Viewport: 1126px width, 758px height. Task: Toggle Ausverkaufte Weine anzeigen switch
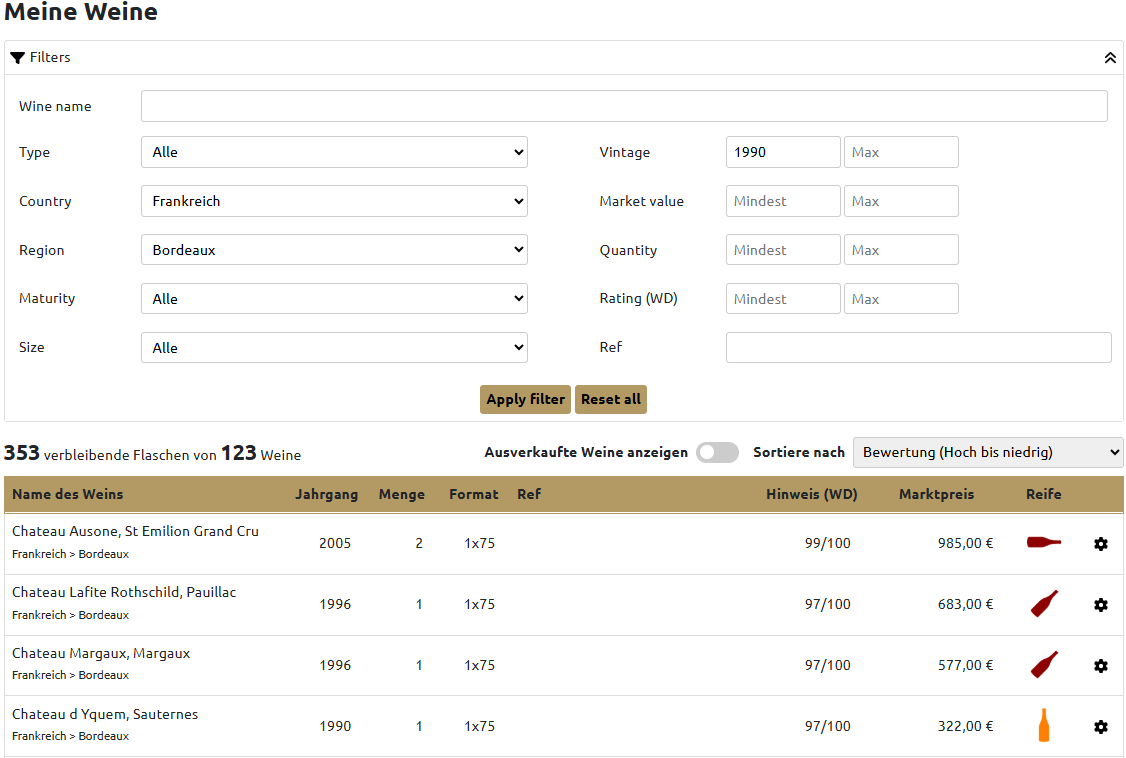click(x=717, y=452)
